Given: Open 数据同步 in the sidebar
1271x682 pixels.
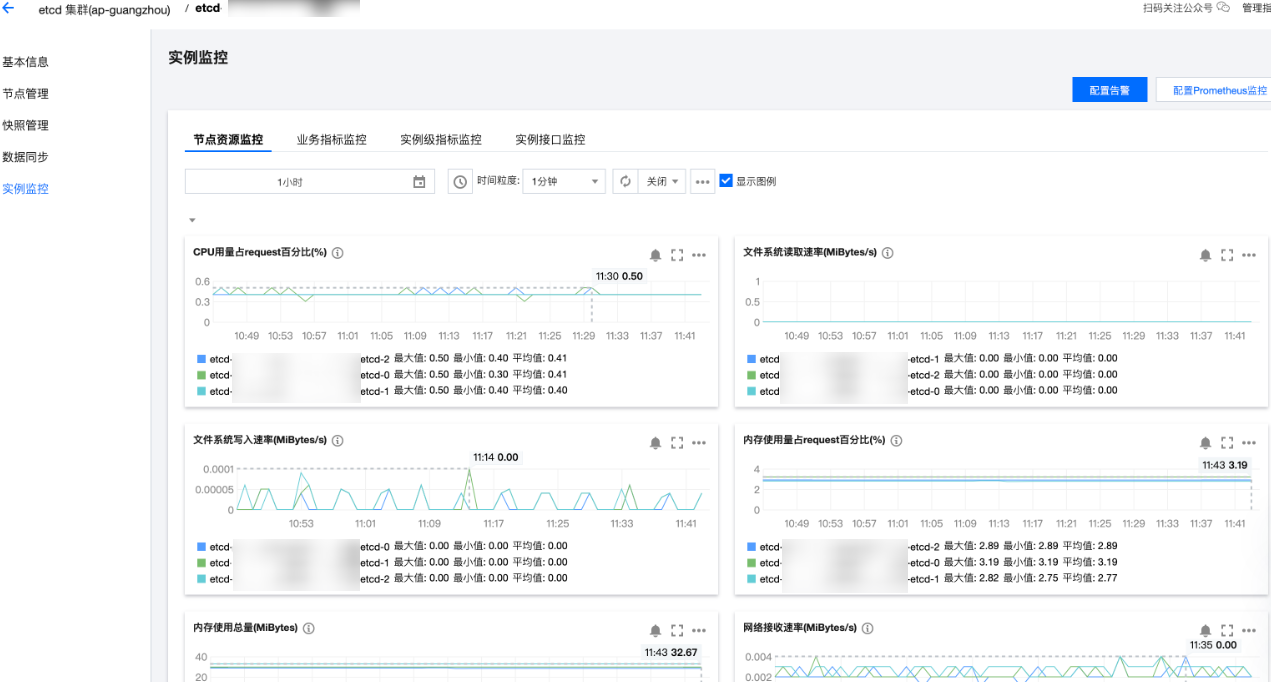Looking at the screenshot, I should 25,157.
